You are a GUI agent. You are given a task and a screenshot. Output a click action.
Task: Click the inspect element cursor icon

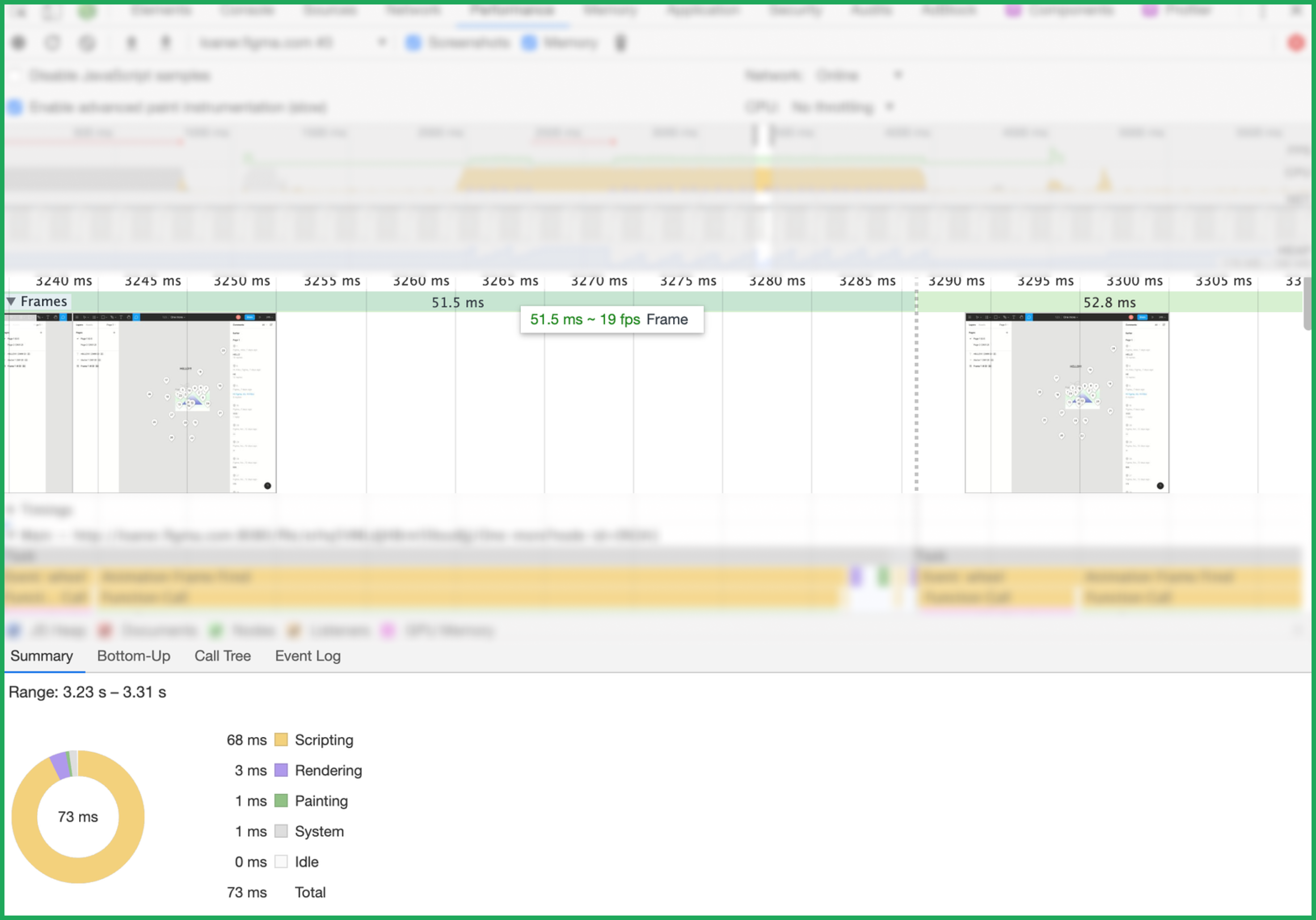point(19,11)
